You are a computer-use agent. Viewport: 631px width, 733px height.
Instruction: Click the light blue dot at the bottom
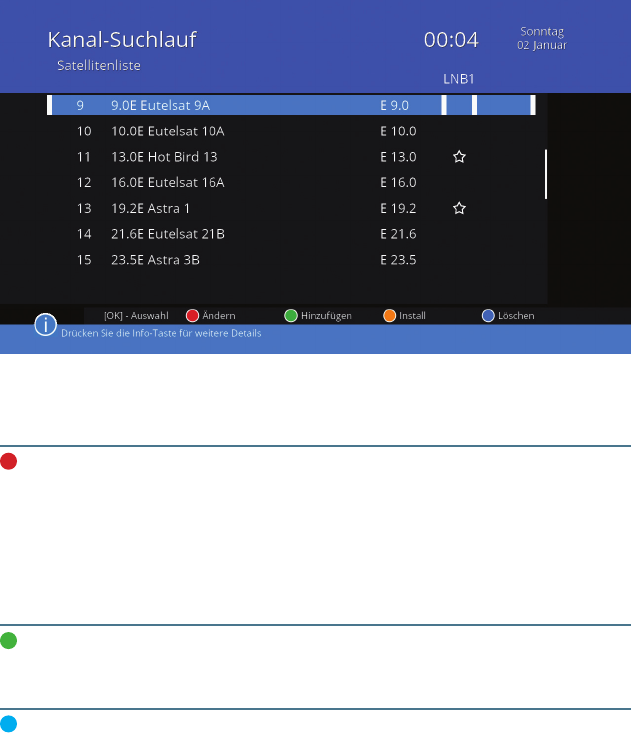coord(8,724)
